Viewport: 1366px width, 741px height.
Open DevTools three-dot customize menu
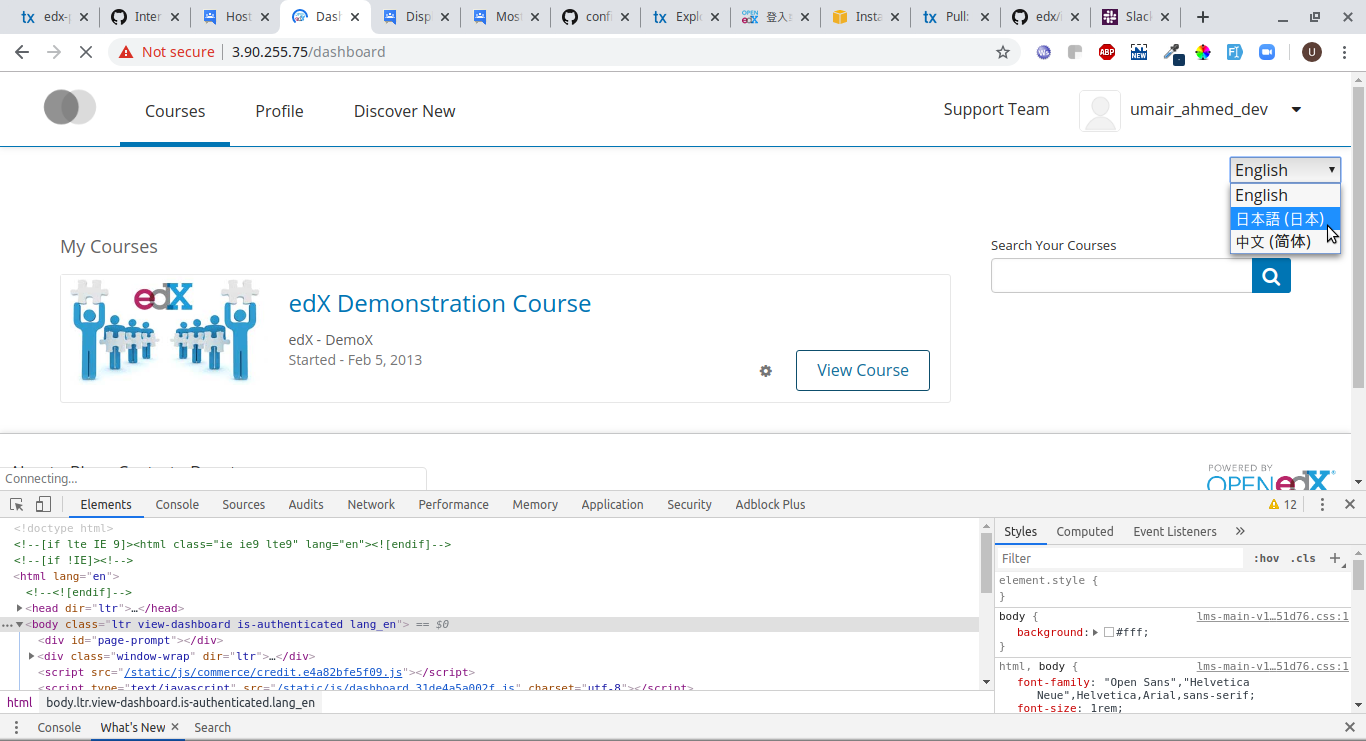point(1322,505)
